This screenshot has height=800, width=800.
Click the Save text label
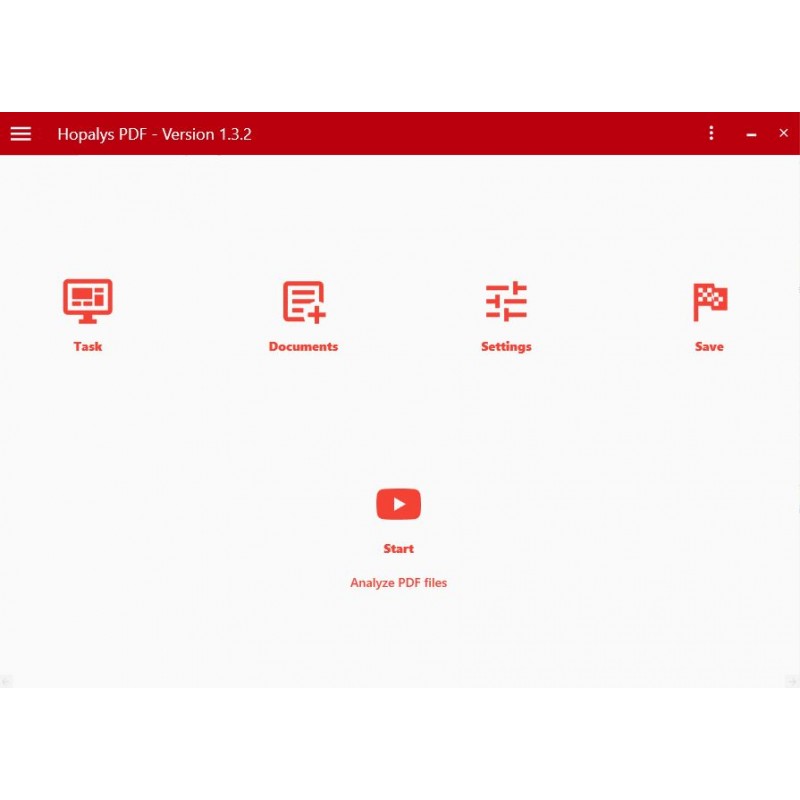tap(709, 347)
